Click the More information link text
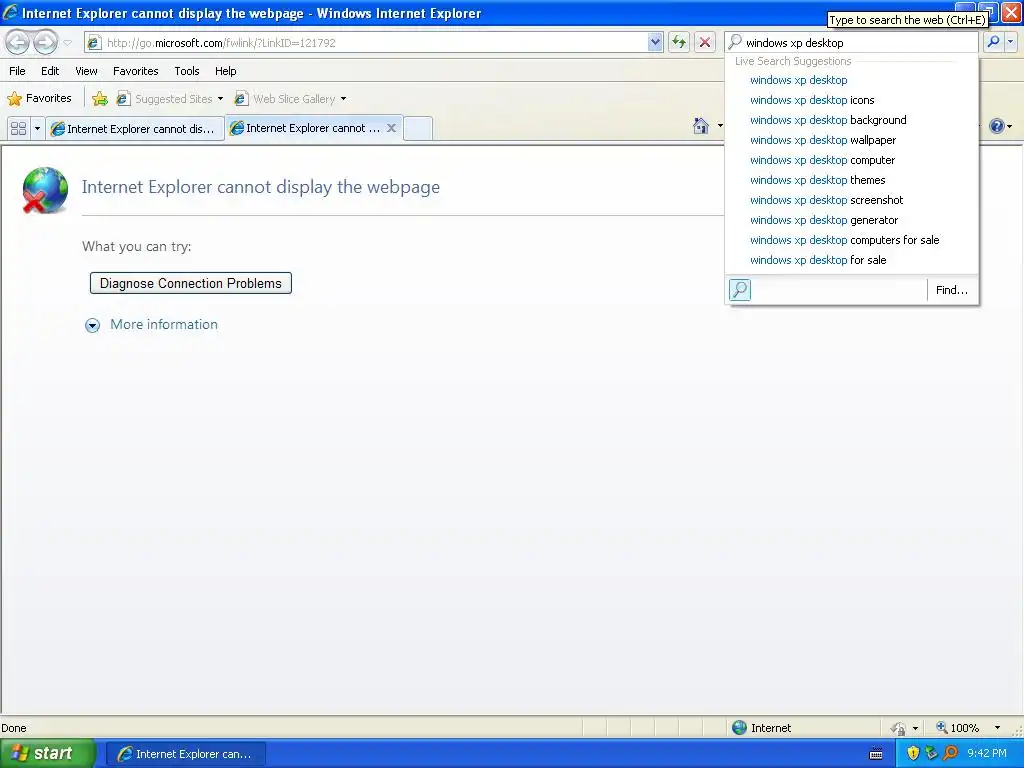This screenshot has height=768, width=1024. [164, 325]
